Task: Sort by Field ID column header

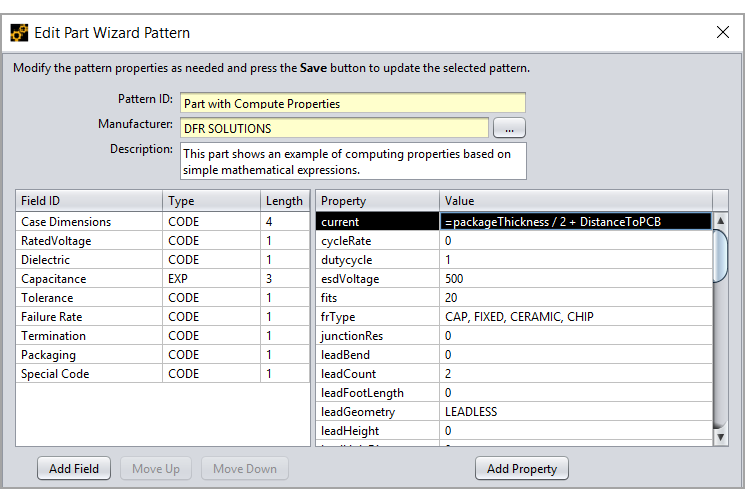Action: [88, 201]
